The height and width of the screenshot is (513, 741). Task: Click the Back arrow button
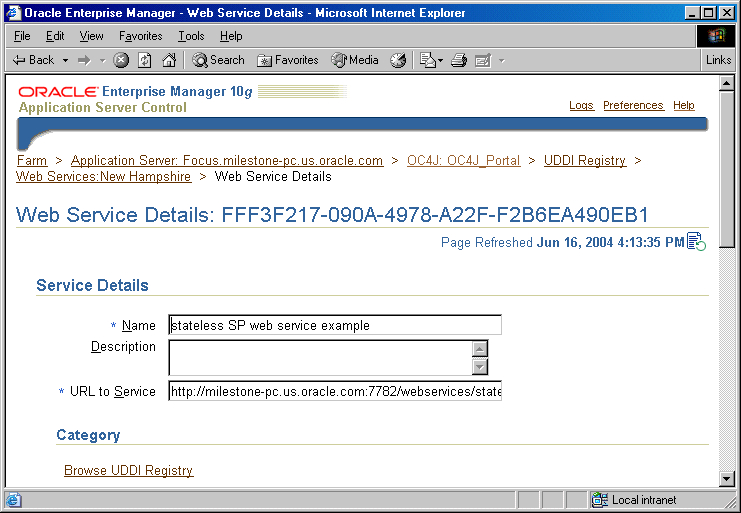[33, 60]
